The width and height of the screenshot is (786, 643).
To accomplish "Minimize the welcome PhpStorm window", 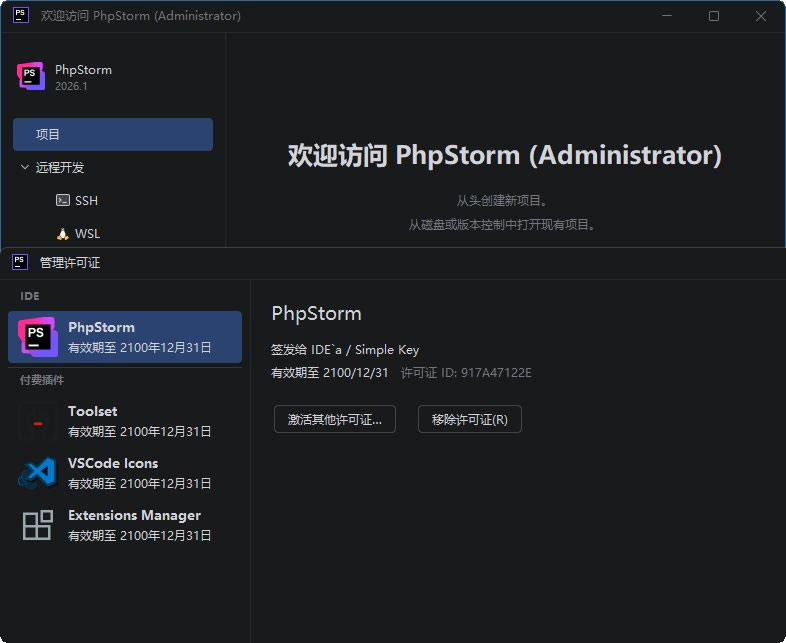I will point(667,16).
